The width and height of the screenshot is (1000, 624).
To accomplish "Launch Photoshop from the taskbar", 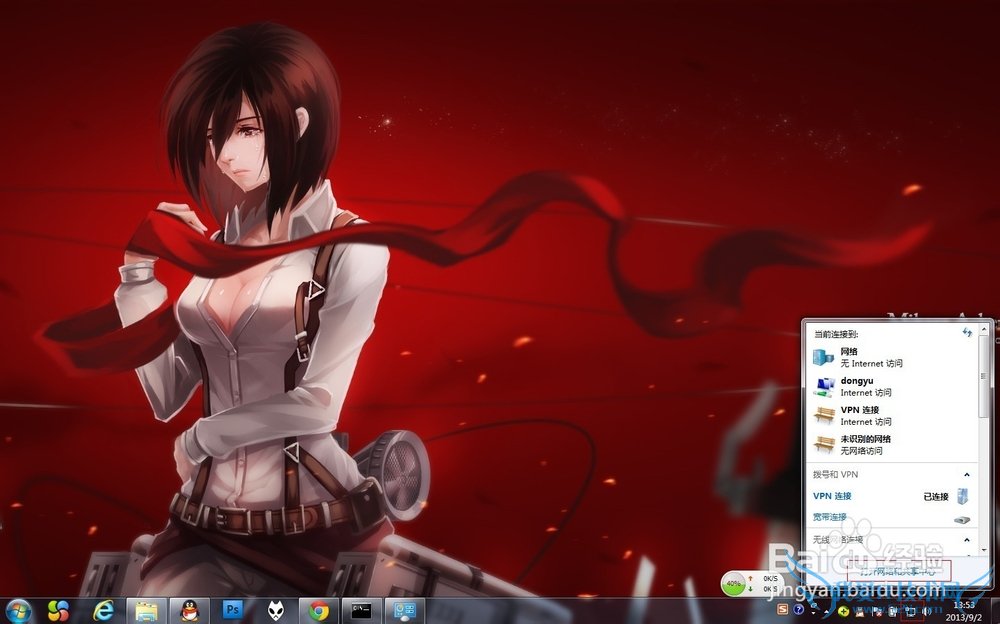I will point(232,610).
